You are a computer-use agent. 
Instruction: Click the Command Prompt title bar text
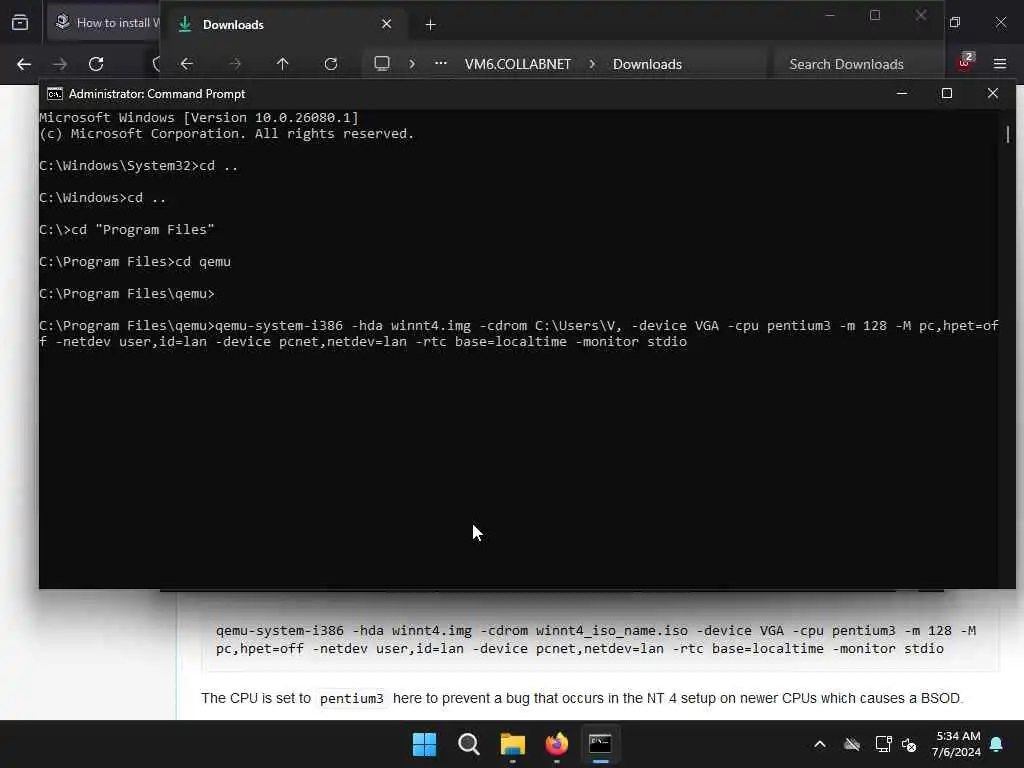point(157,94)
